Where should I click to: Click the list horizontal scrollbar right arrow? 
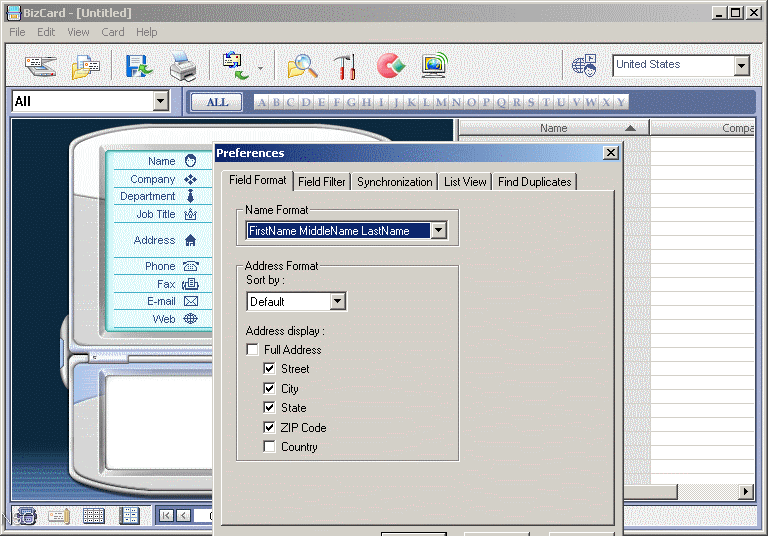[x=746, y=491]
